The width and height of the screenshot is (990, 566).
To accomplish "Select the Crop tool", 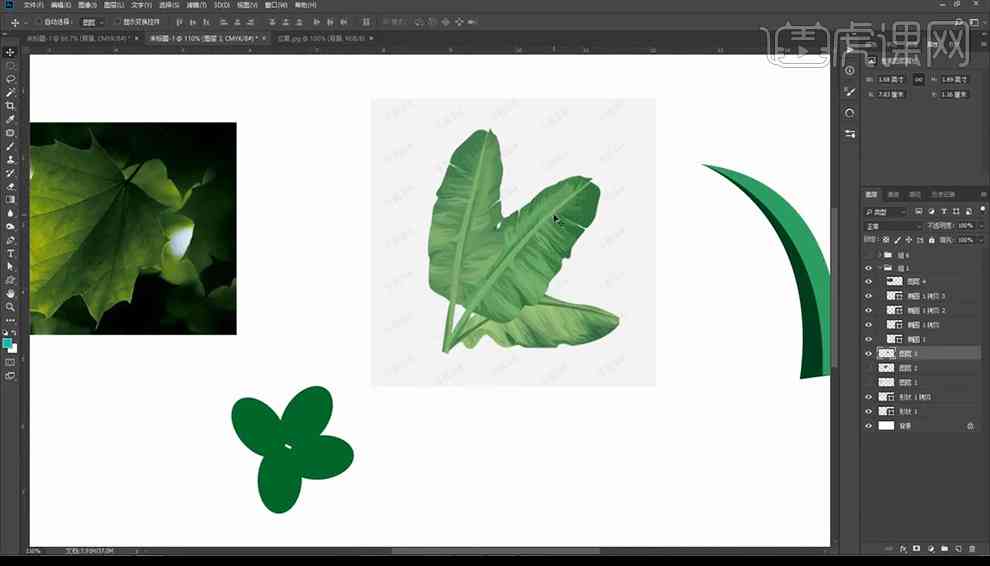I will [x=10, y=106].
